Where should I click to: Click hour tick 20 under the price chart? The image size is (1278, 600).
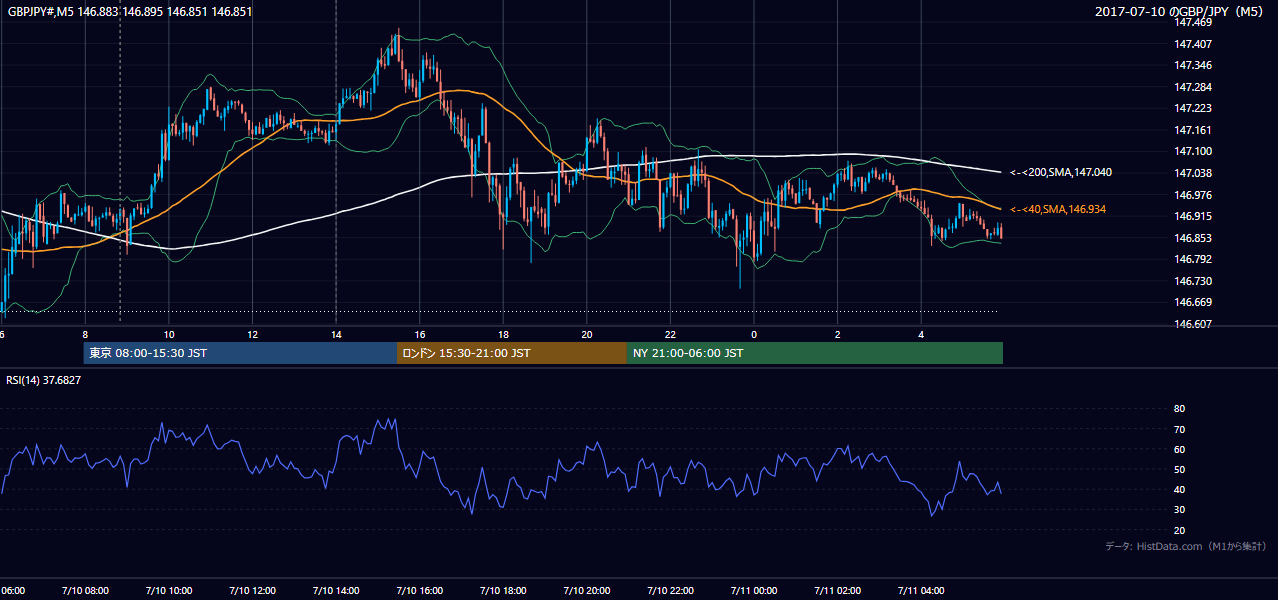(587, 334)
